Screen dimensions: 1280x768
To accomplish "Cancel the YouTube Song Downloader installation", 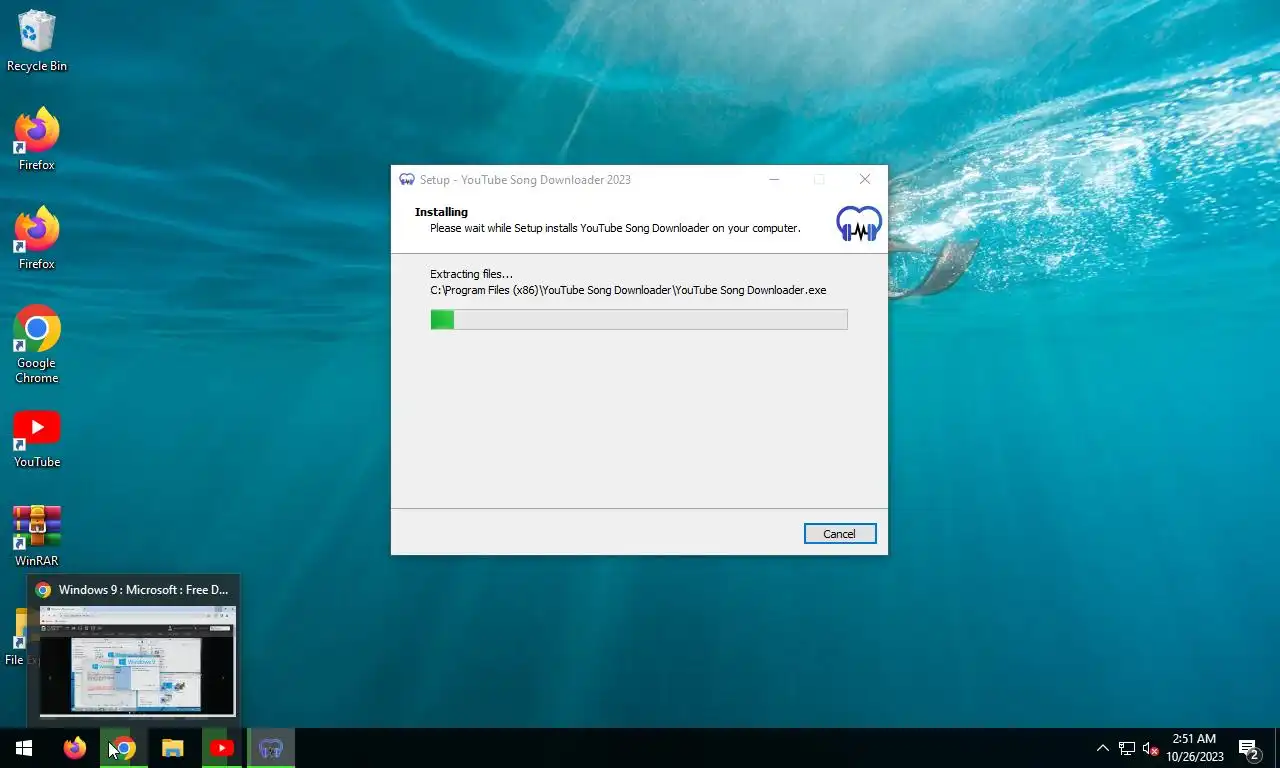I will [840, 534].
